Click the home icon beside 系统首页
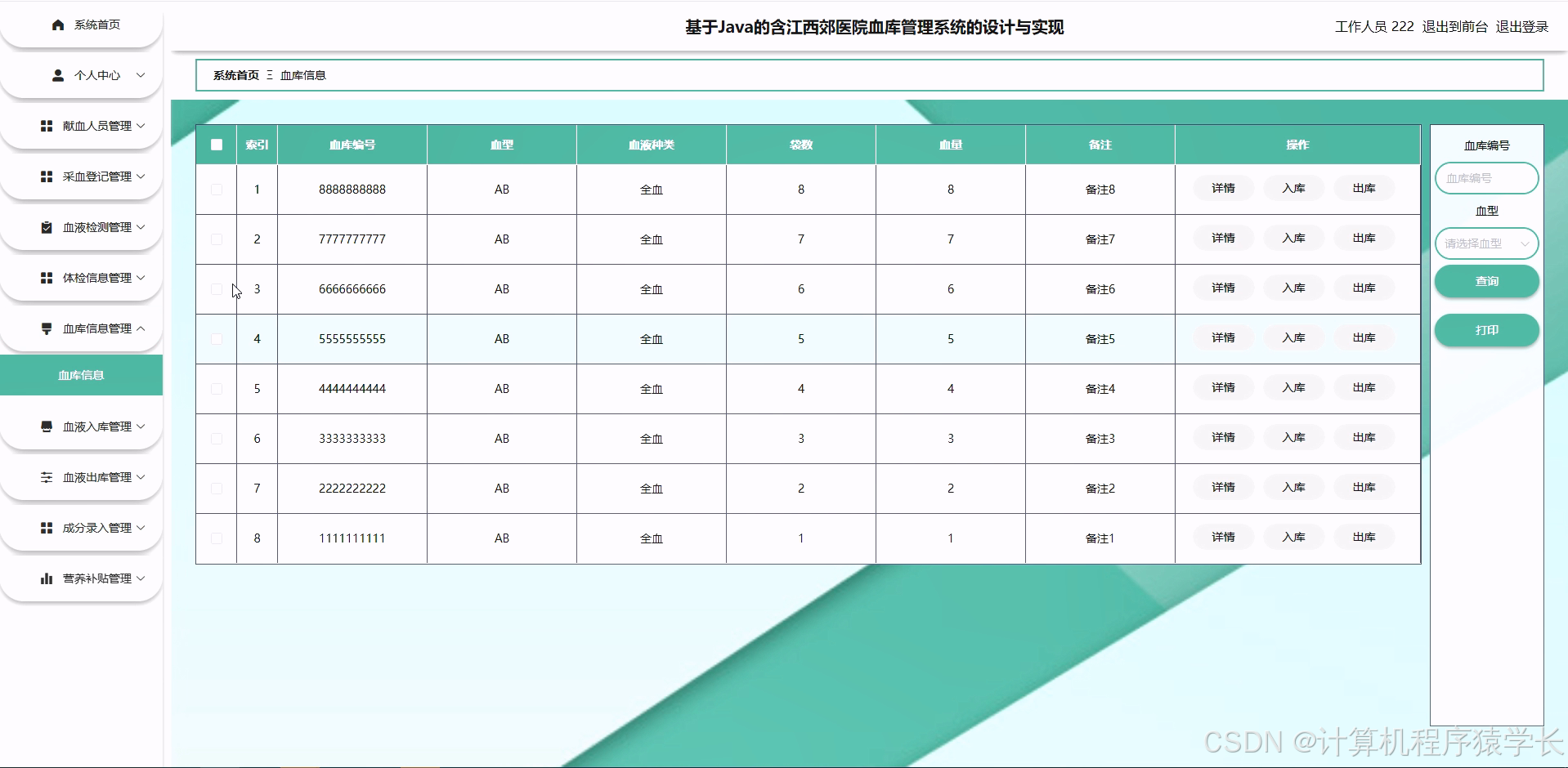The height and width of the screenshot is (768, 1568). [x=58, y=25]
